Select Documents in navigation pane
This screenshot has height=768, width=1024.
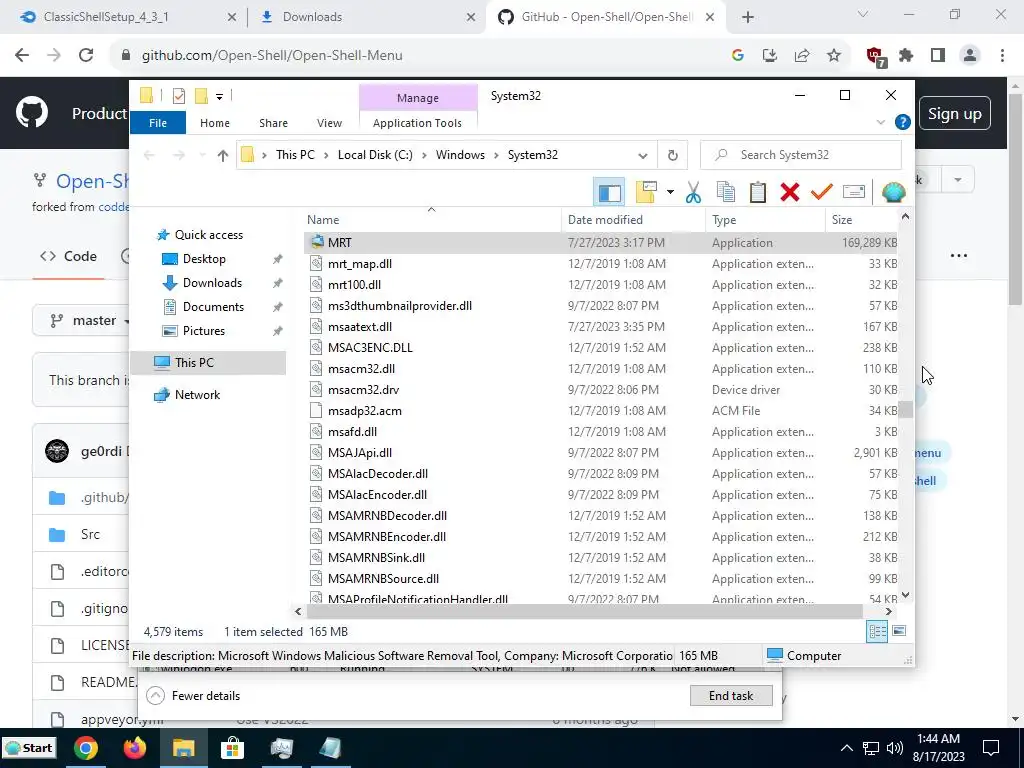(213, 307)
